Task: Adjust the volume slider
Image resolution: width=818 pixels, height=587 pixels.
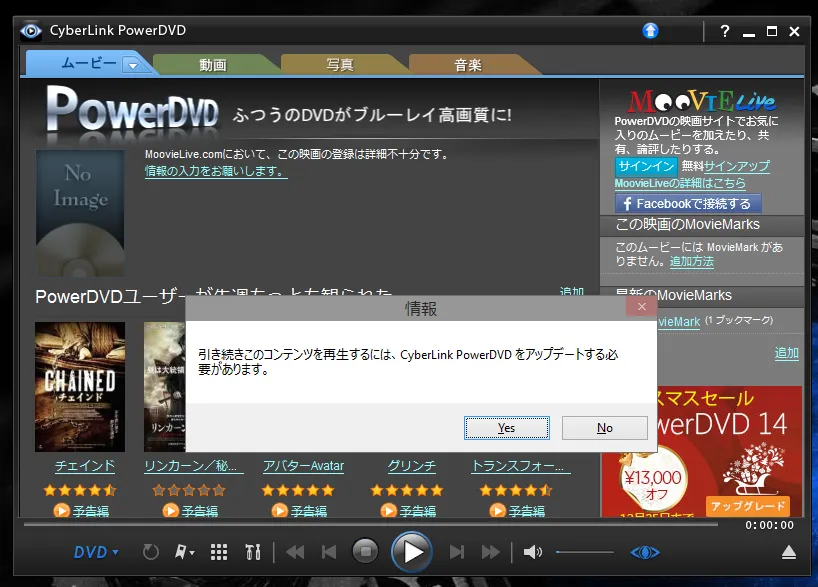Action: [585, 552]
